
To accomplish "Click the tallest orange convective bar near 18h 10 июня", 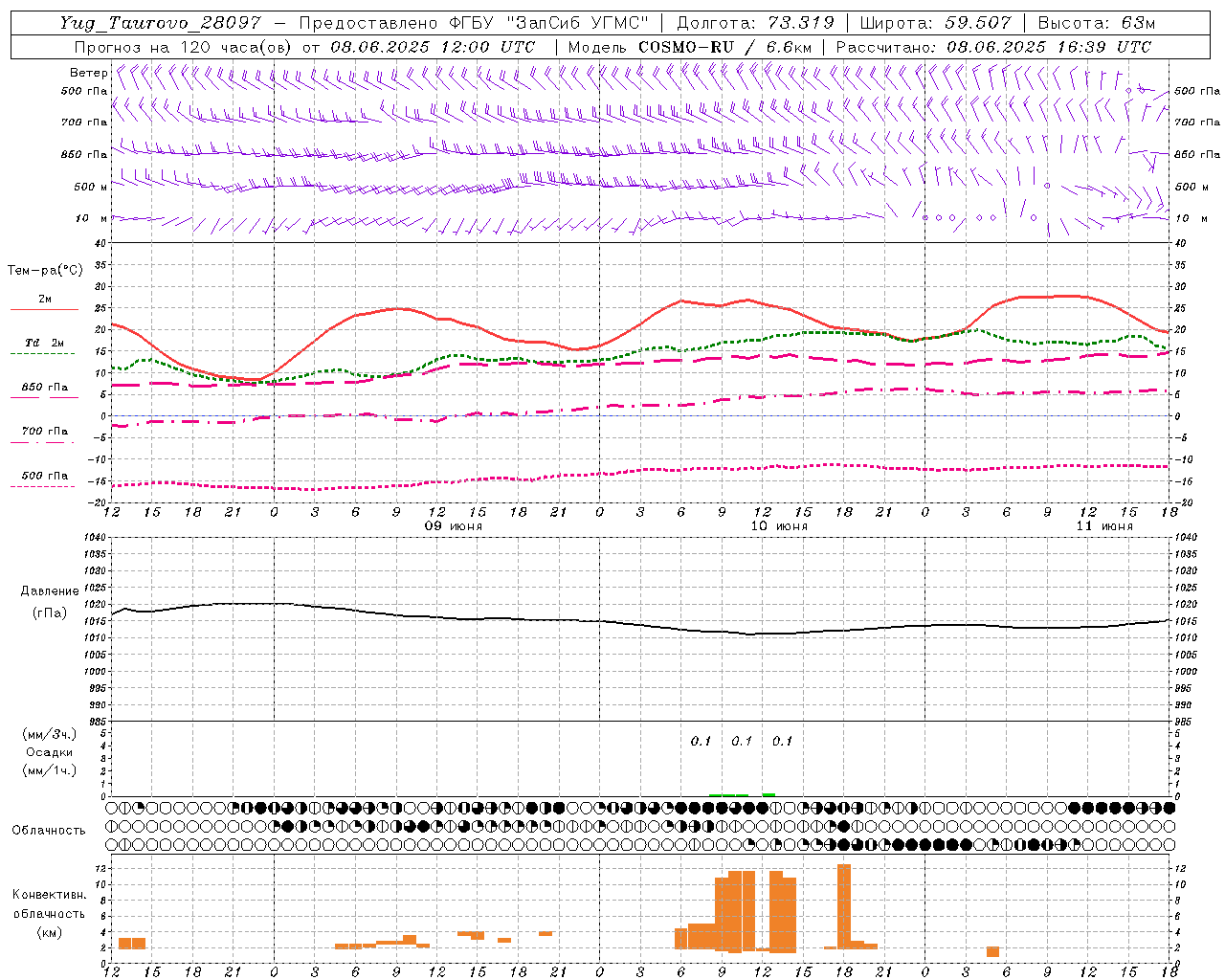I will pyautogui.click(x=844, y=906).
